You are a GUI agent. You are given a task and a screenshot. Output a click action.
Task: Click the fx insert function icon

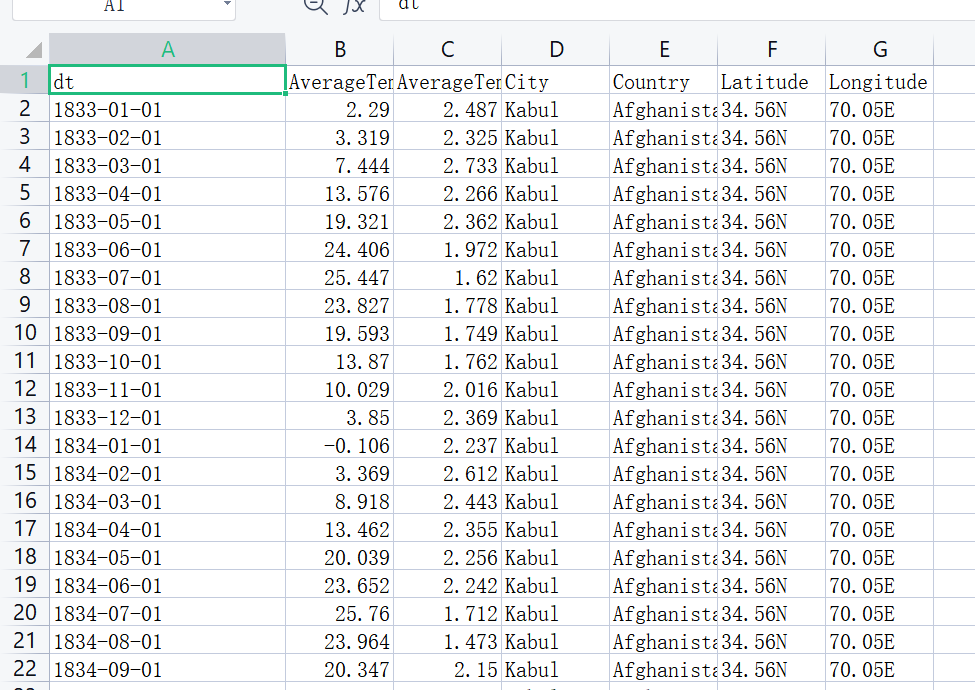(x=354, y=5)
